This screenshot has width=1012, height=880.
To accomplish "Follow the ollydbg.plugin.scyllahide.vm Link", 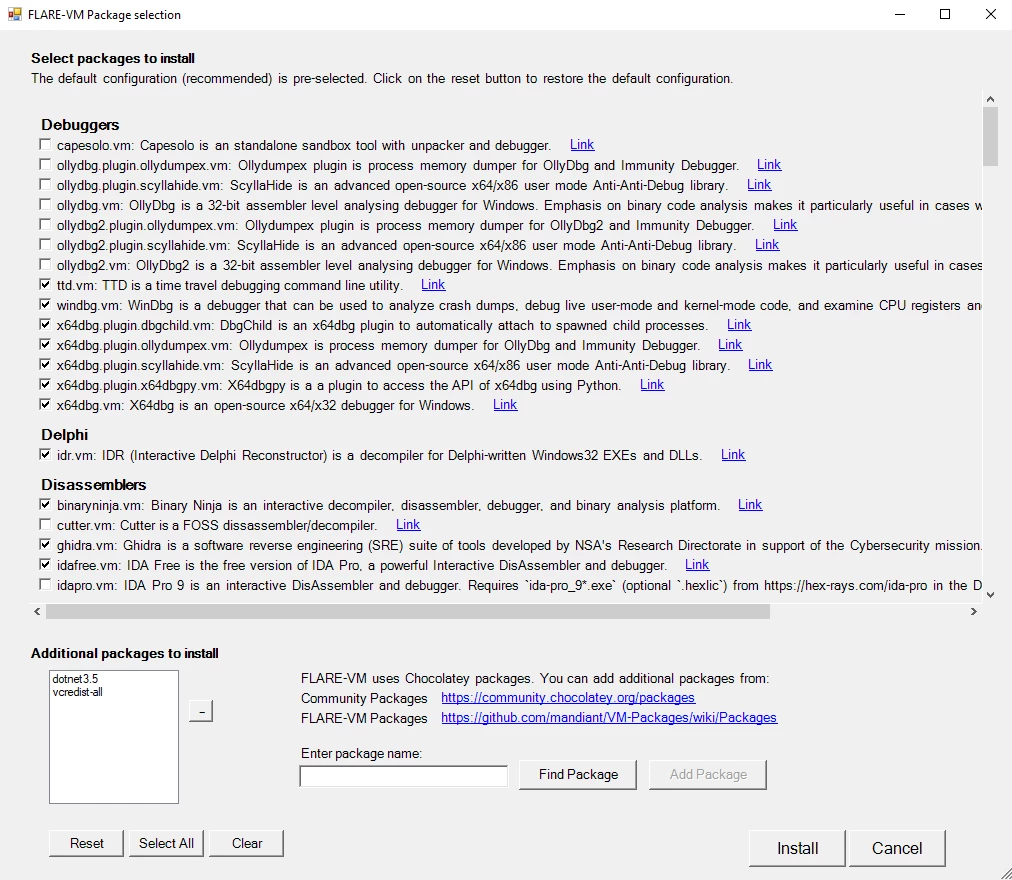I will (x=759, y=185).
